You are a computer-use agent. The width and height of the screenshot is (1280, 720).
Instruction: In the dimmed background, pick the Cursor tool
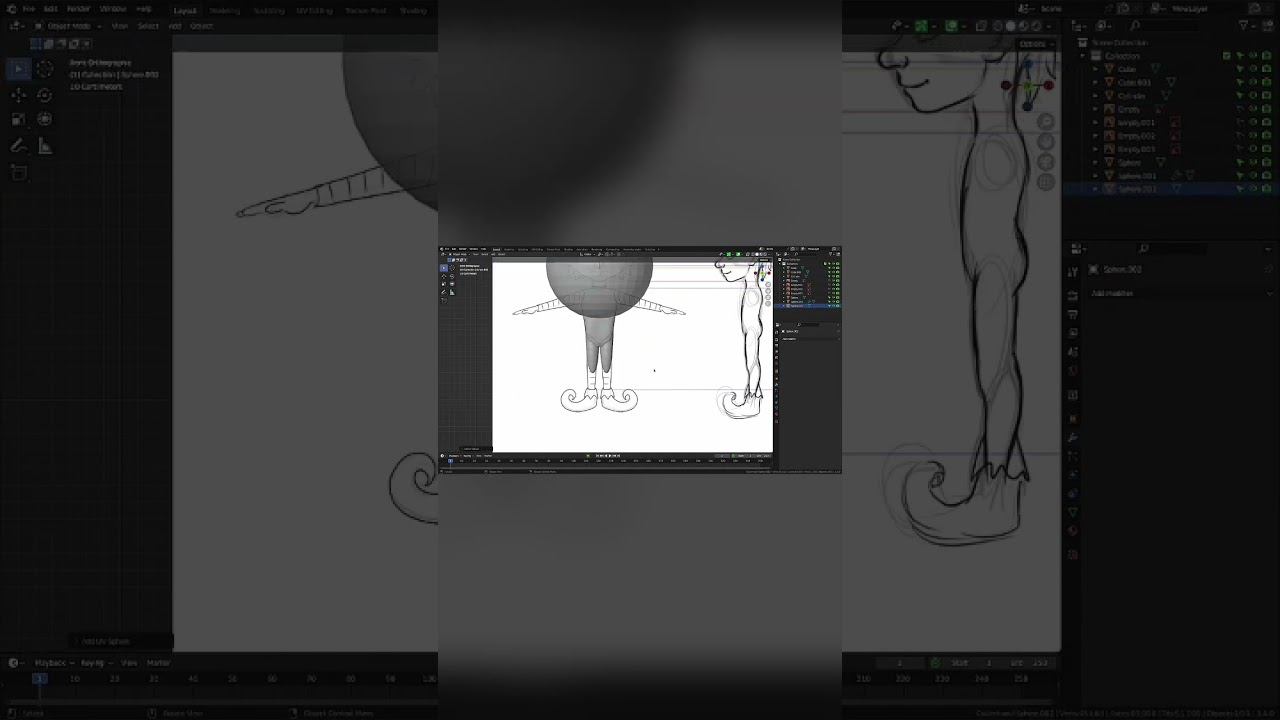tap(45, 68)
